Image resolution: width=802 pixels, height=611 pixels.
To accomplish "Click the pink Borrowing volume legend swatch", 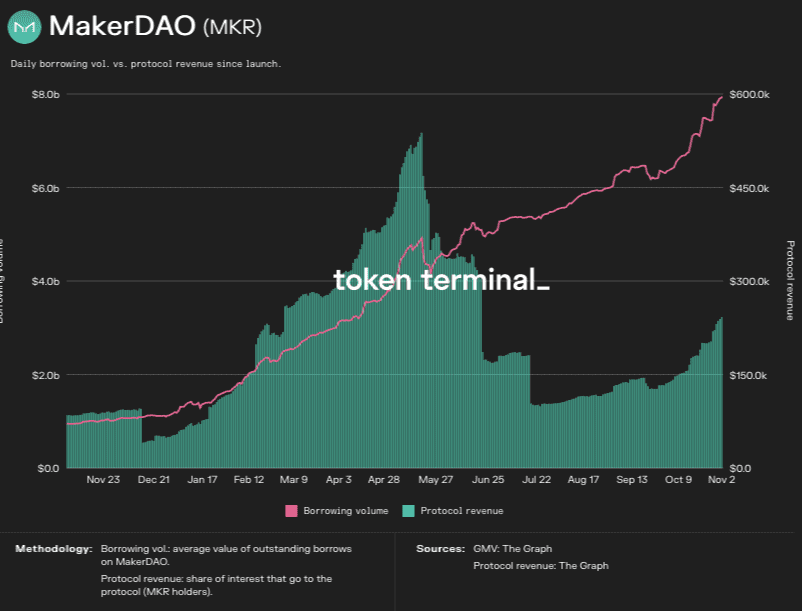I will (292, 511).
